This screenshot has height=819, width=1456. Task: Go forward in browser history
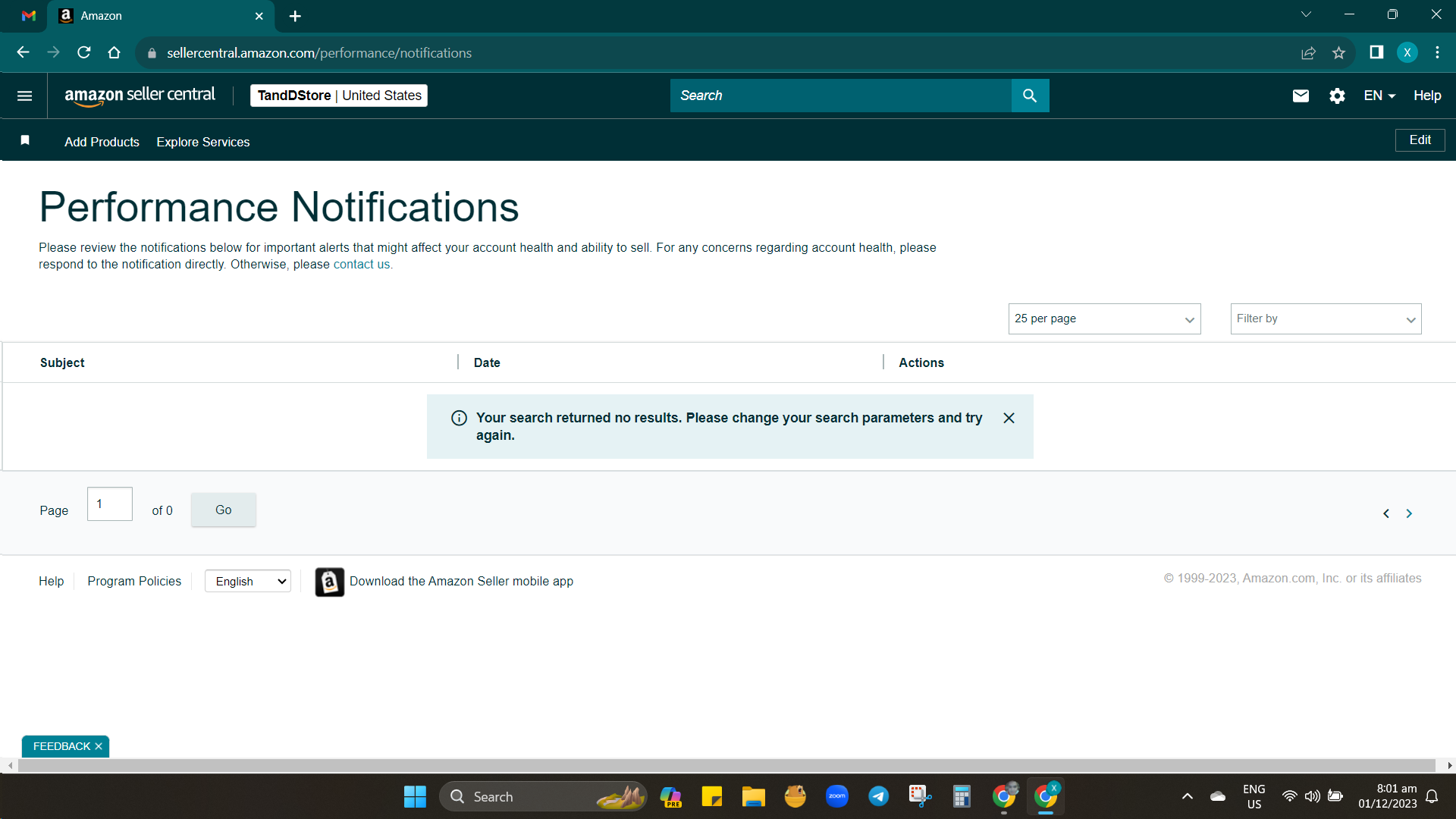click(53, 52)
